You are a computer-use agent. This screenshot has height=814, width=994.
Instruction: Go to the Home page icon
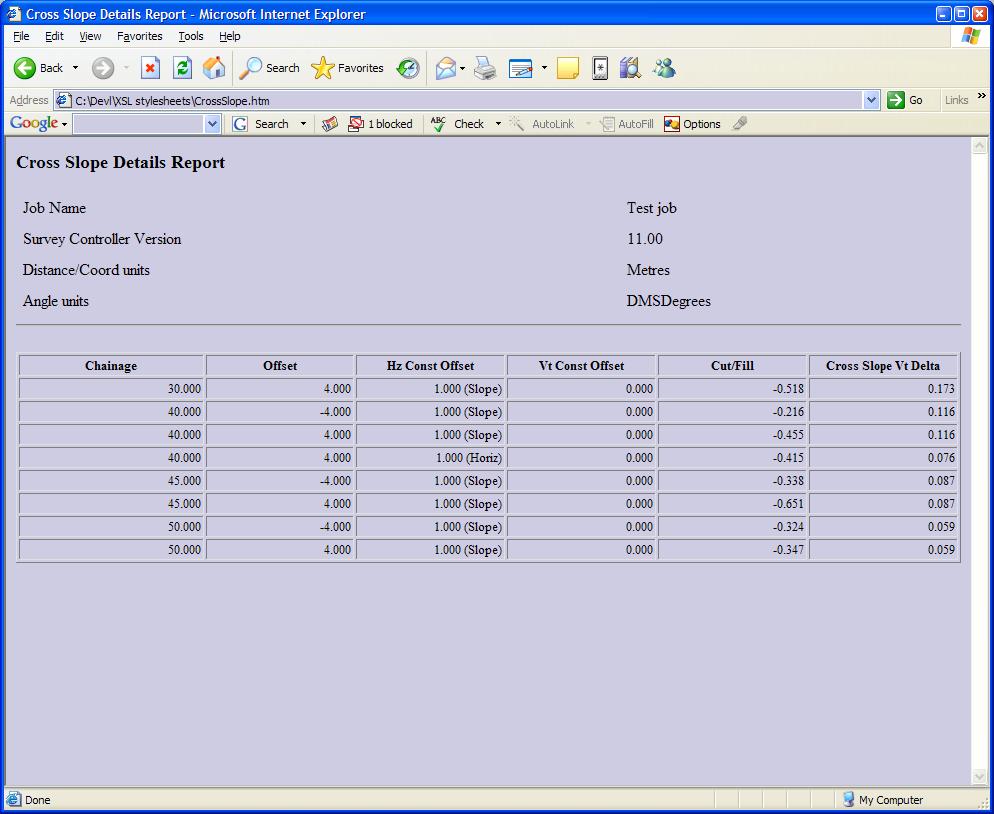point(214,68)
